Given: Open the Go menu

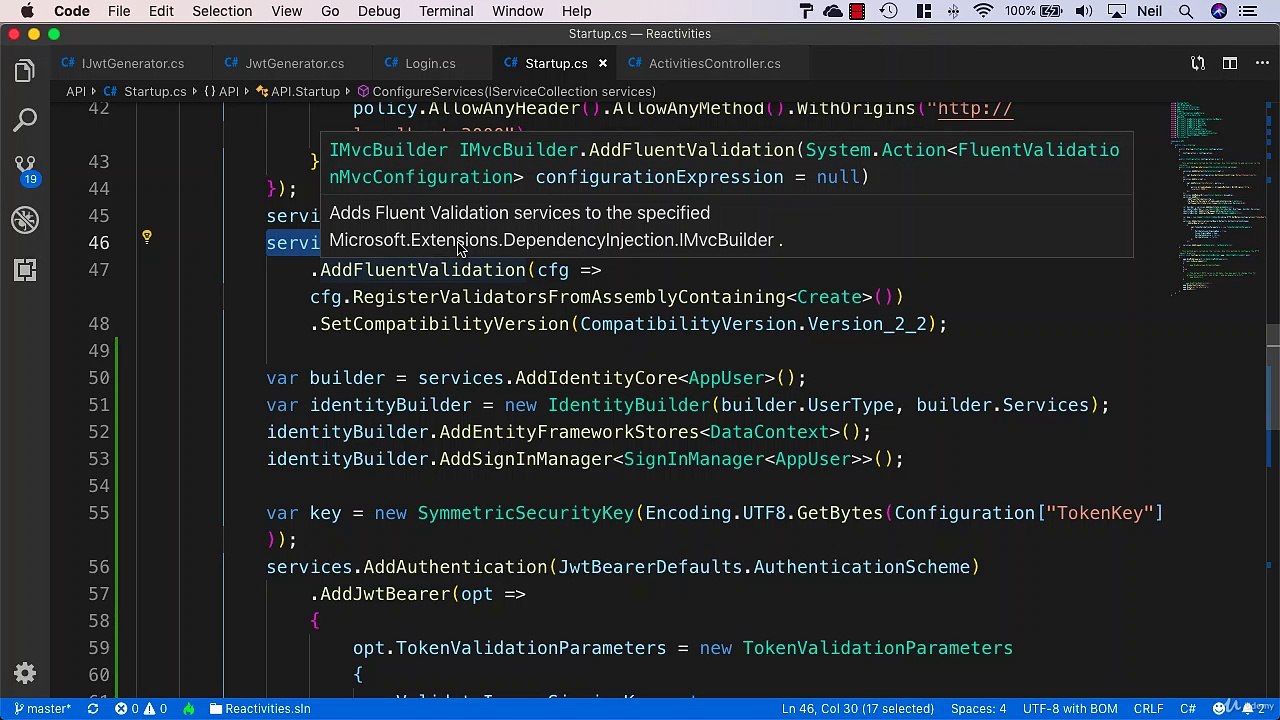Looking at the screenshot, I should tap(330, 11).
